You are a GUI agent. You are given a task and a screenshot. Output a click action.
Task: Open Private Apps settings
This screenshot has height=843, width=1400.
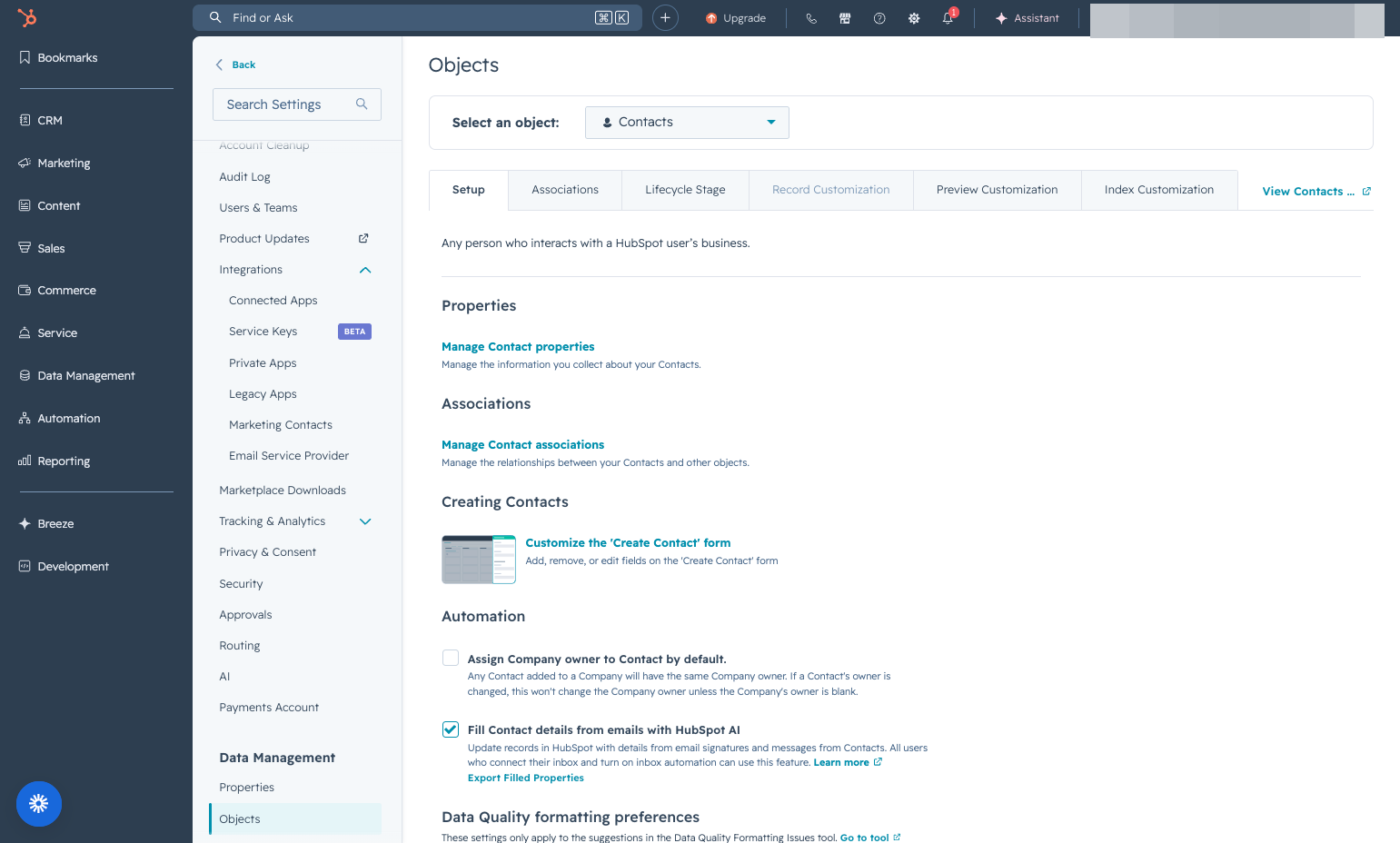point(263,362)
